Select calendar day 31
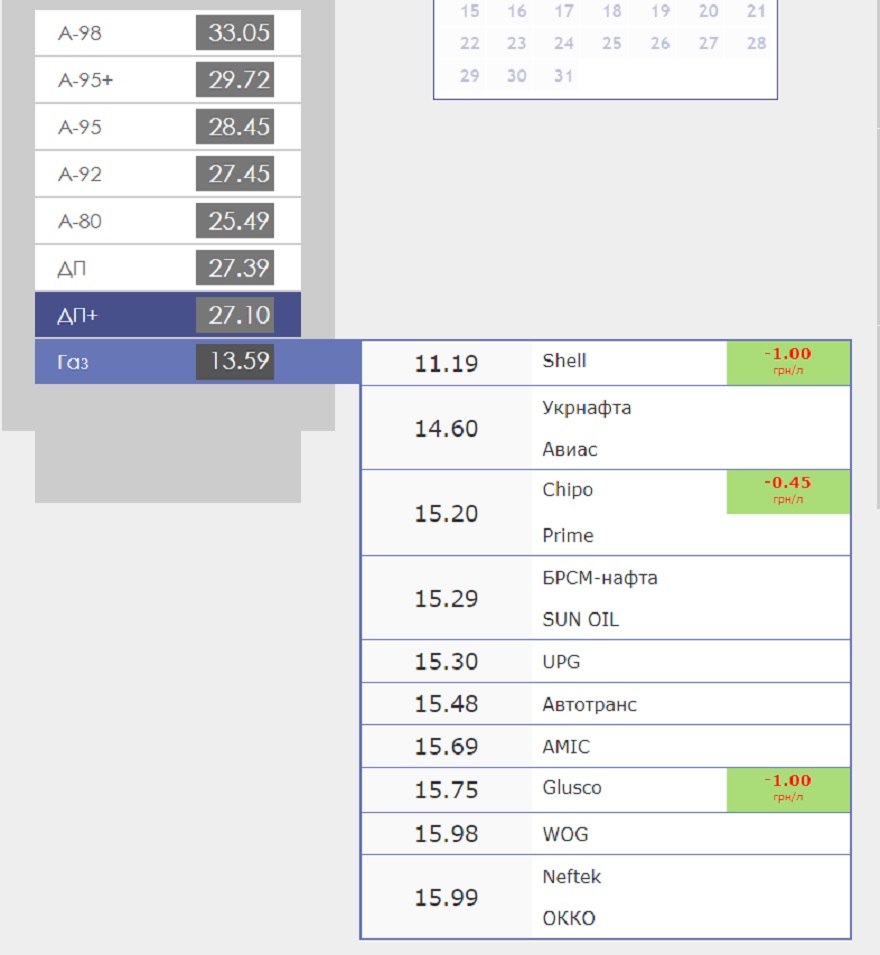 pyautogui.click(x=564, y=76)
